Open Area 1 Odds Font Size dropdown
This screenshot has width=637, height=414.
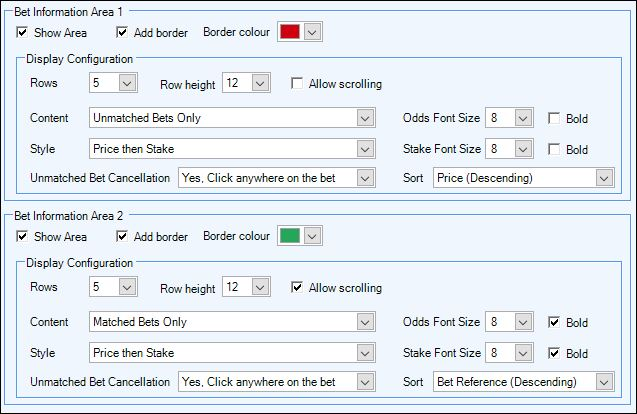tap(509, 118)
